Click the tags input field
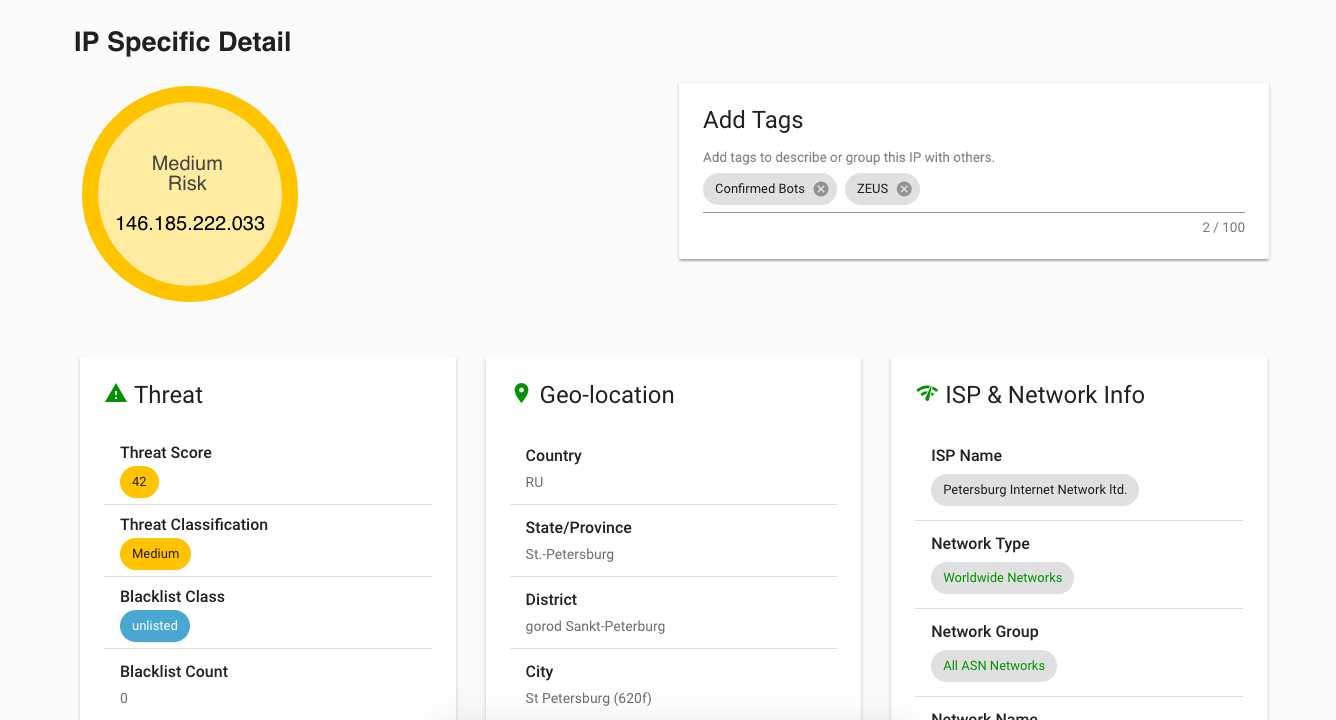Image resolution: width=1336 pixels, height=720 pixels. coord(1080,189)
